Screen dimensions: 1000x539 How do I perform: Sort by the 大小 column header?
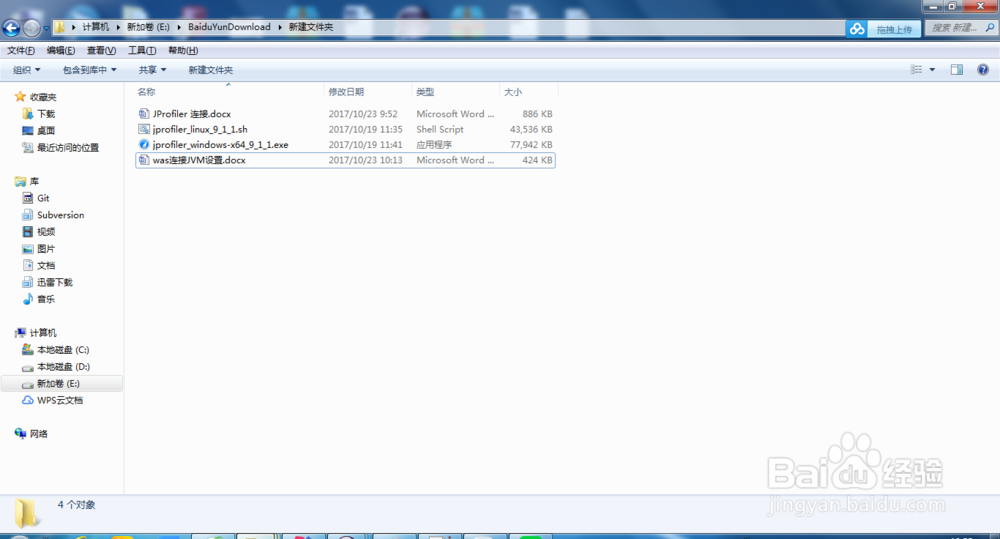[513, 92]
